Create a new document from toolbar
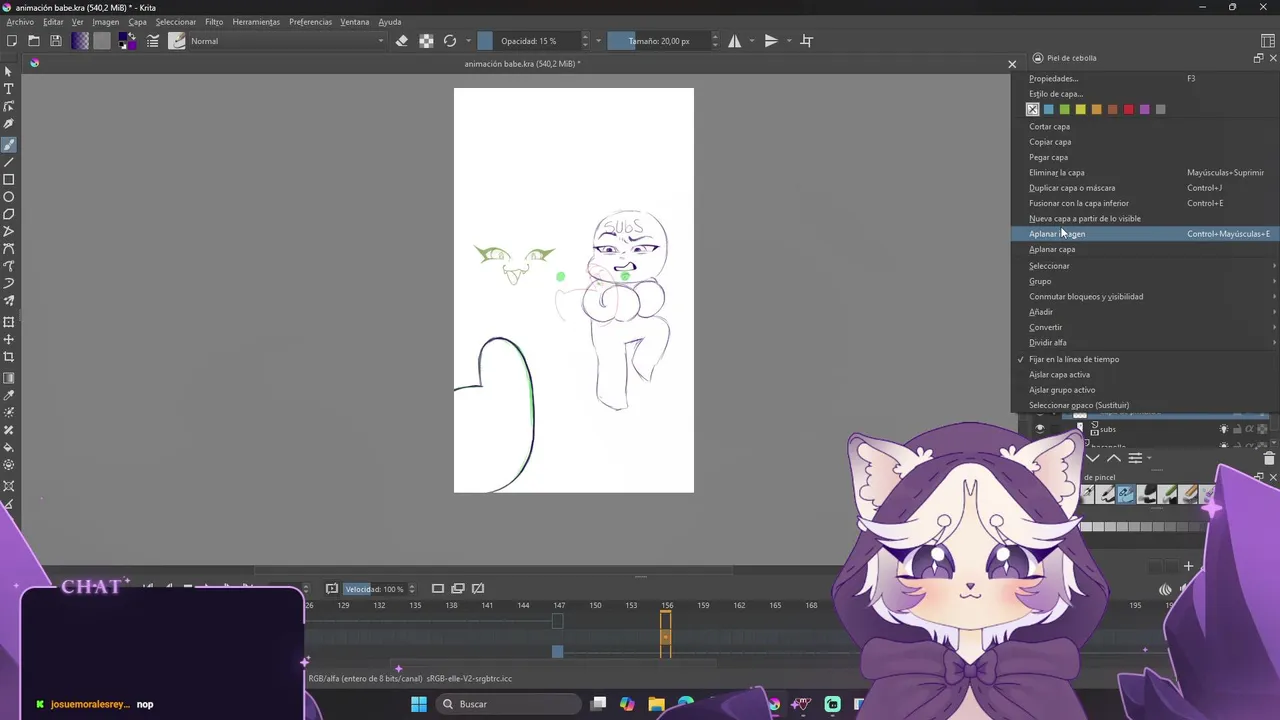 pos(11,41)
